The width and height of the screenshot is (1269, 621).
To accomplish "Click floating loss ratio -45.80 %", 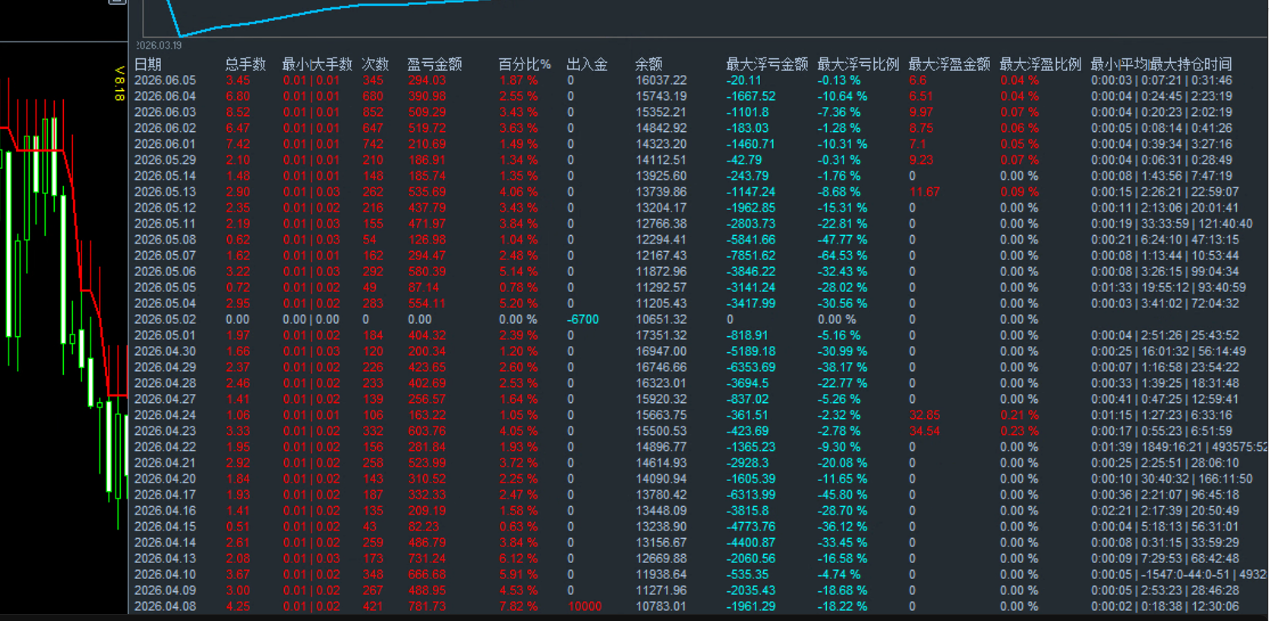I will pos(842,495).
